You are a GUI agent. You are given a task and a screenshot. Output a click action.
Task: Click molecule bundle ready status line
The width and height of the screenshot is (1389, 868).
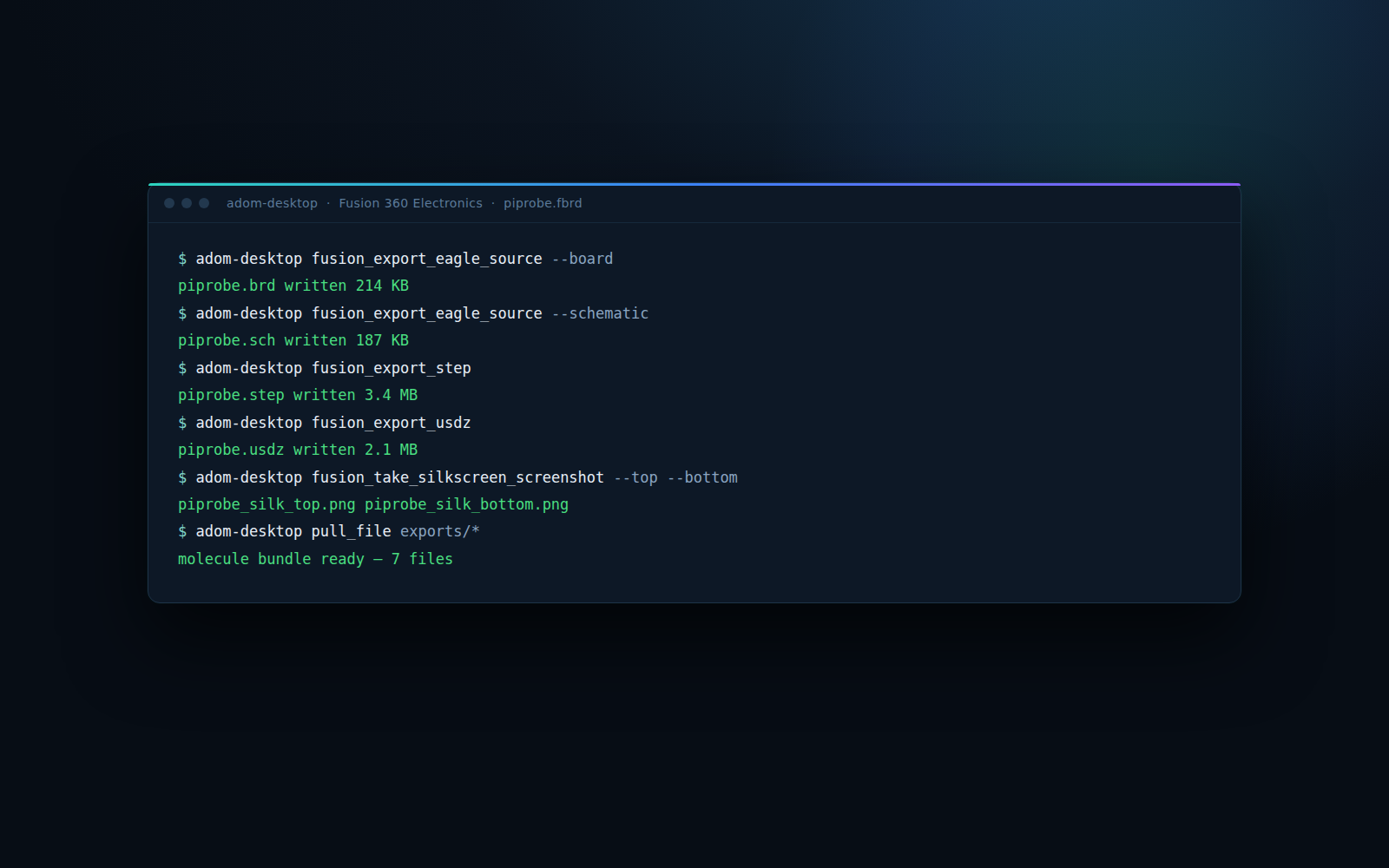tap(315, 559)
